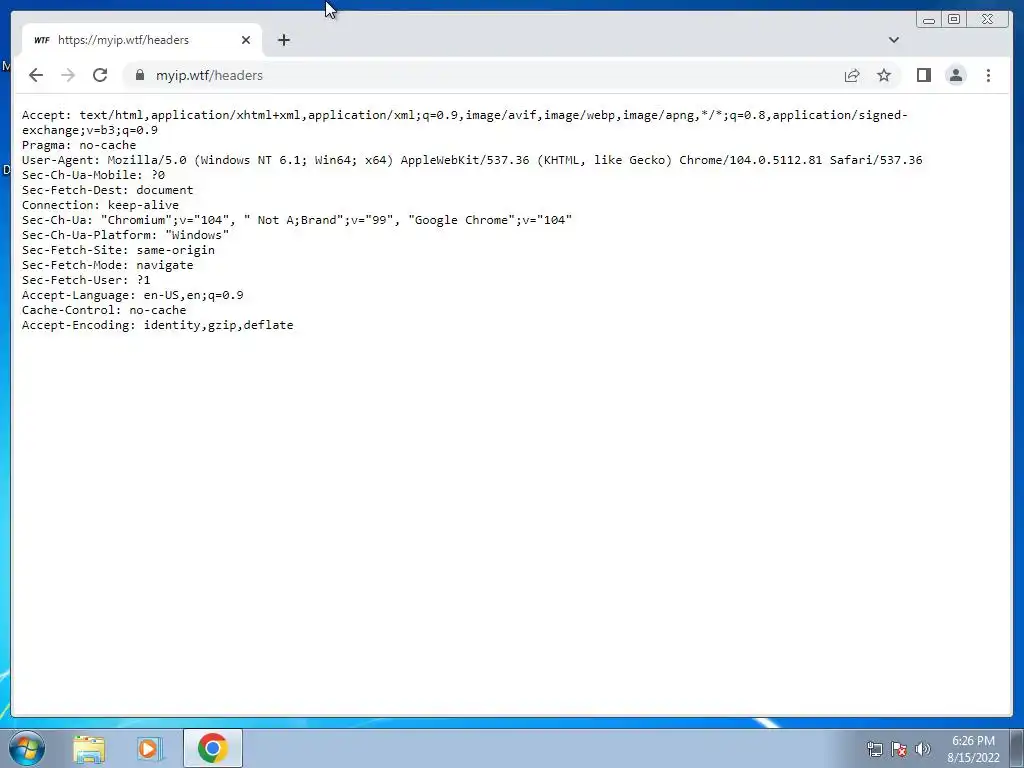The width and height of the screenshot is (1024, 768).
Task: Restore down the Chrome window
Action: (954, 20)
